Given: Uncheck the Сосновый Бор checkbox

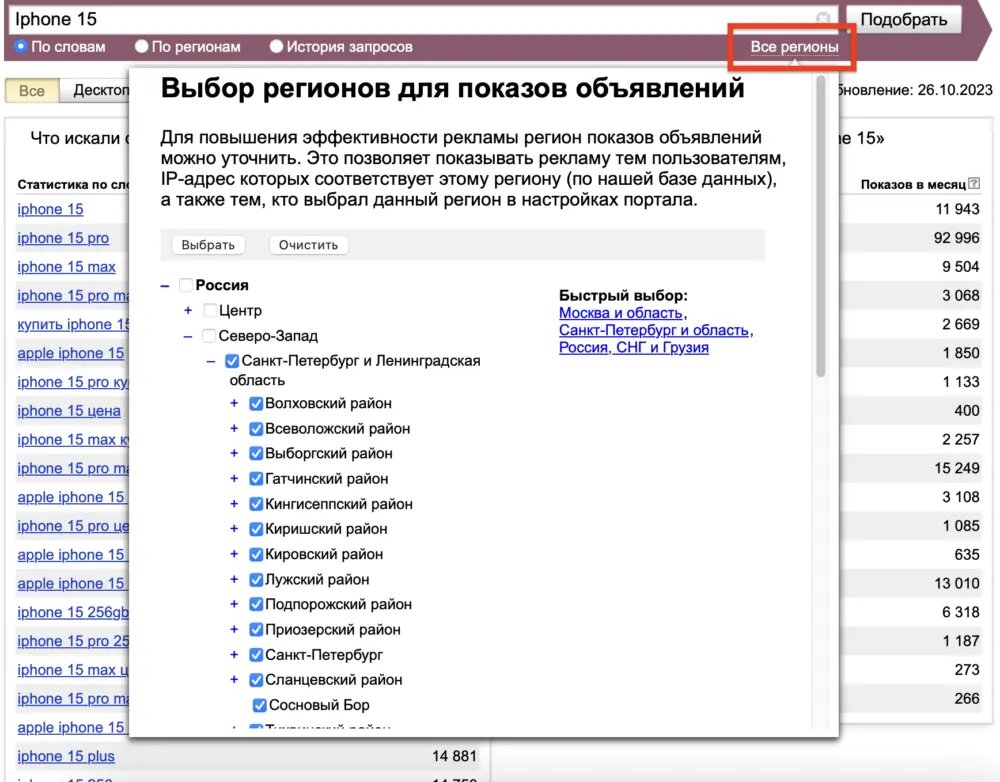Looking at the screenshot, I should click(260, 705).
